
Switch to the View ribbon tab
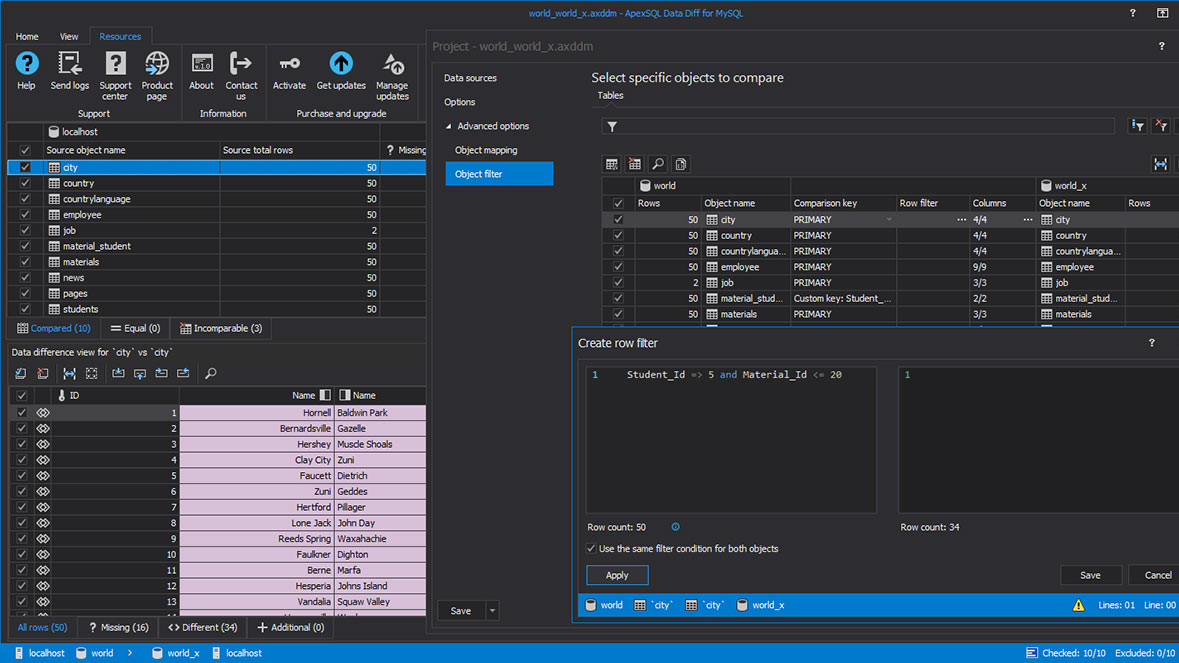coord(68,35)
